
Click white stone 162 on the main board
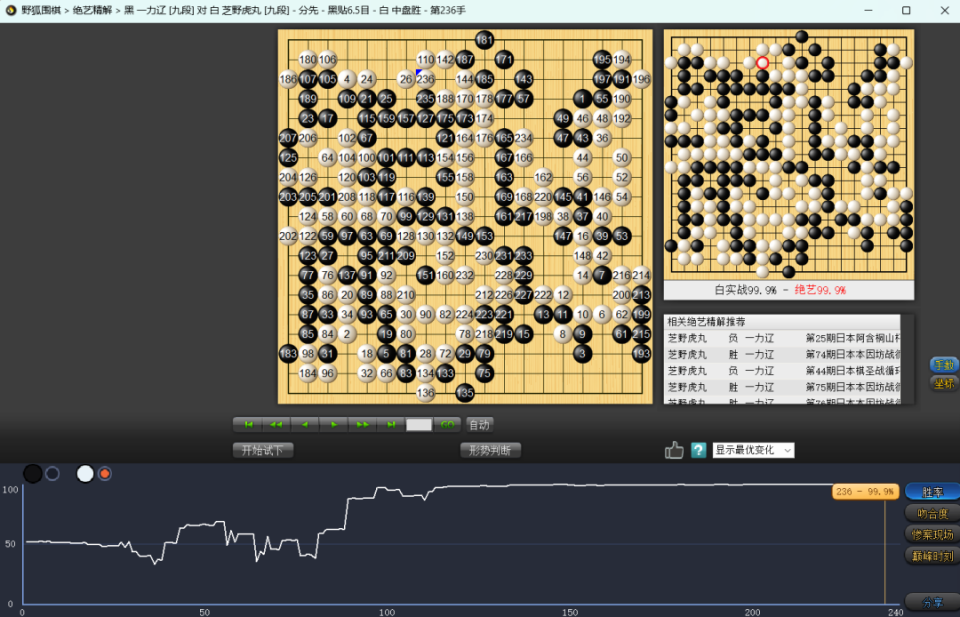tap(543, 177)
